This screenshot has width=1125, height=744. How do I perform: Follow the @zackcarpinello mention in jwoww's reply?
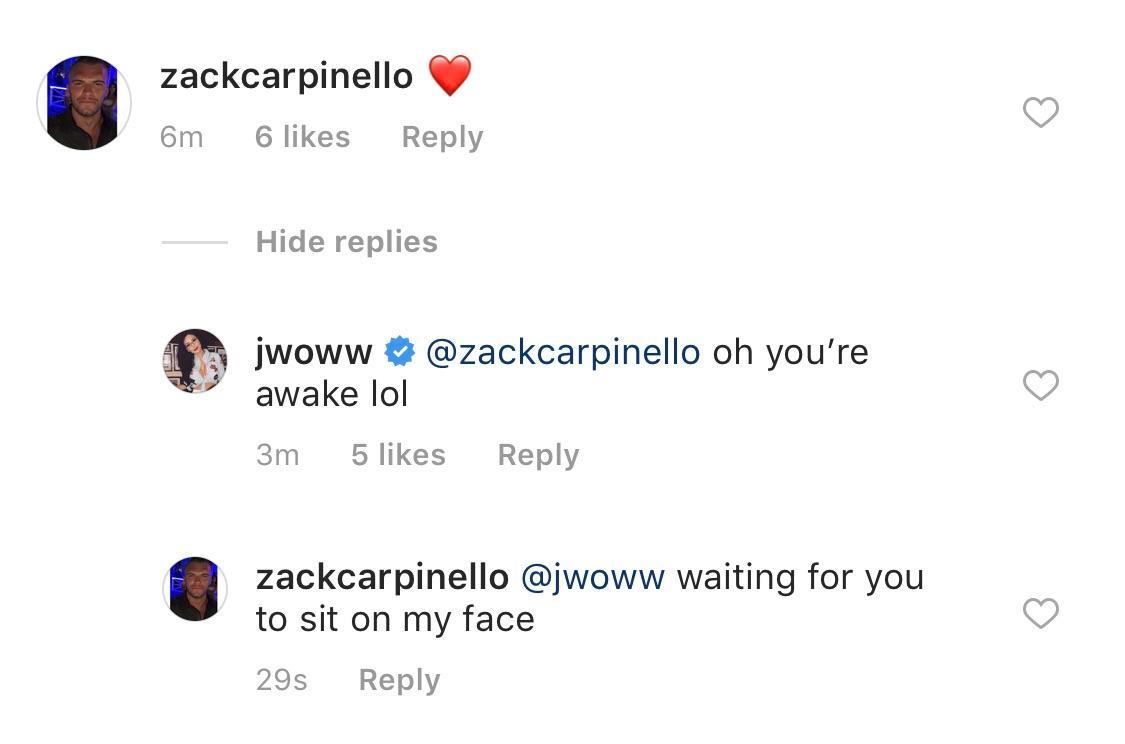563,352
